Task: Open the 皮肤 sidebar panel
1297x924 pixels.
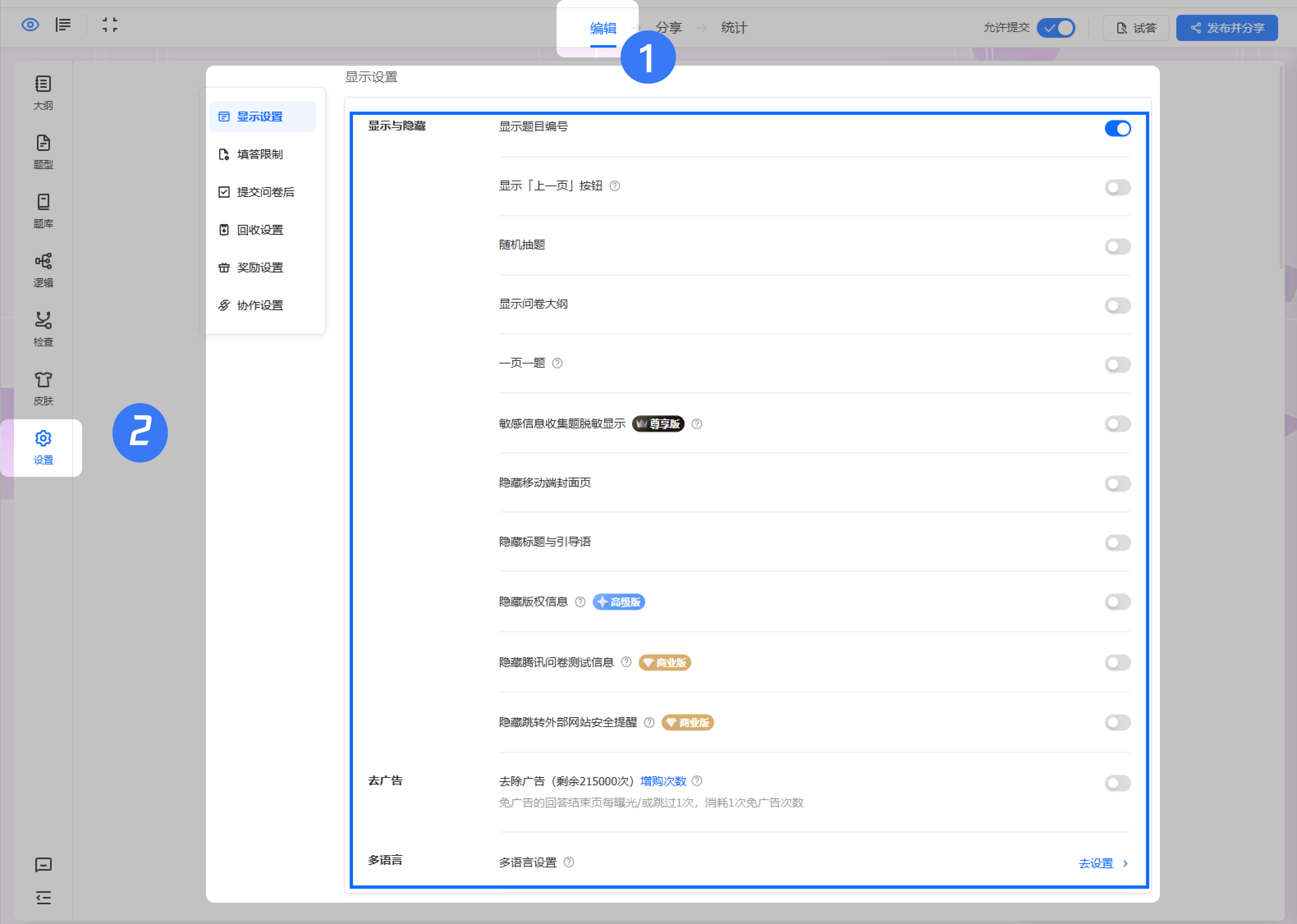Action: click(43, 389)
